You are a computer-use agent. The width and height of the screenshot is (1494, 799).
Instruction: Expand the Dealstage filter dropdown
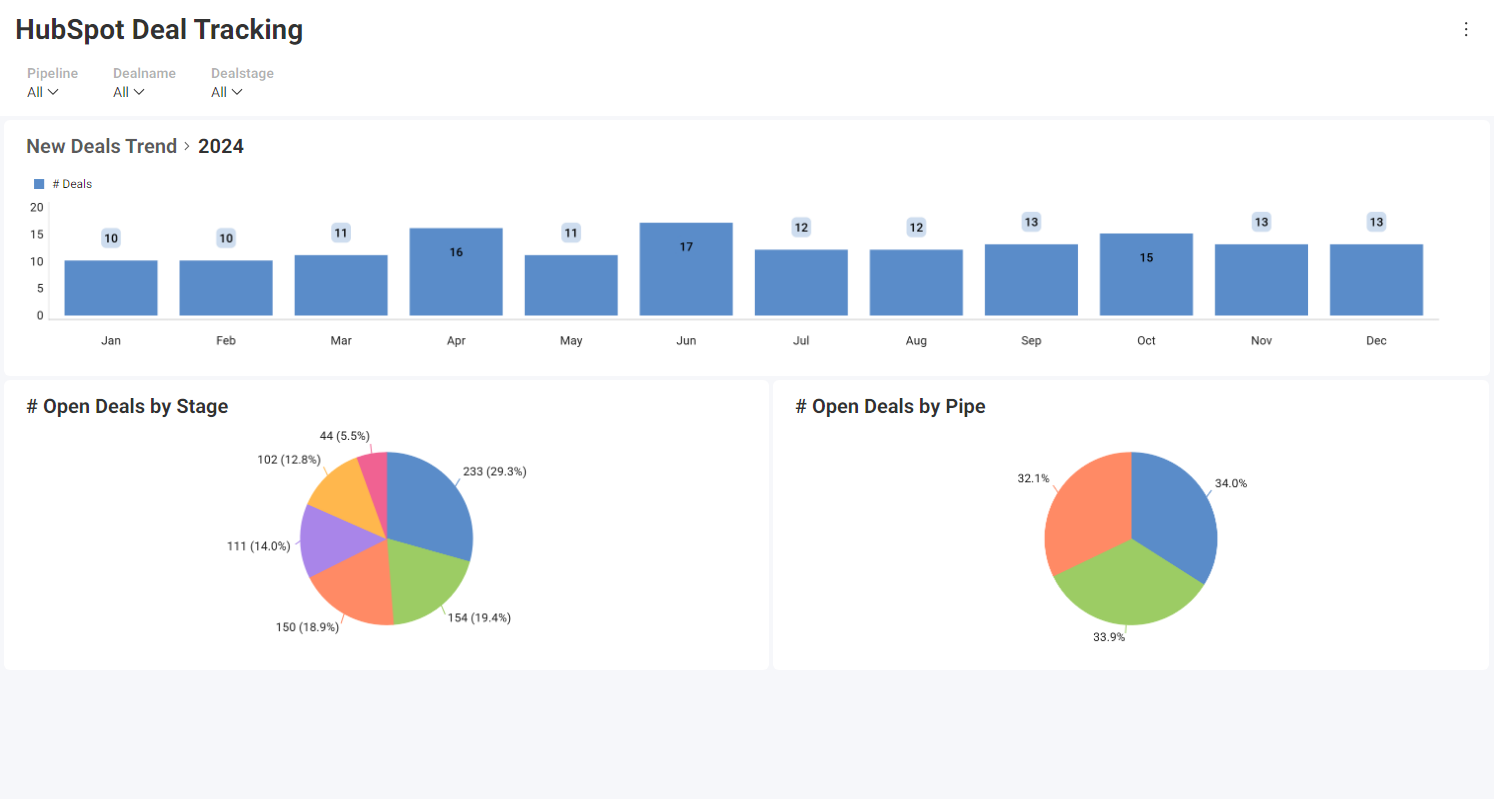pos(226,92)
